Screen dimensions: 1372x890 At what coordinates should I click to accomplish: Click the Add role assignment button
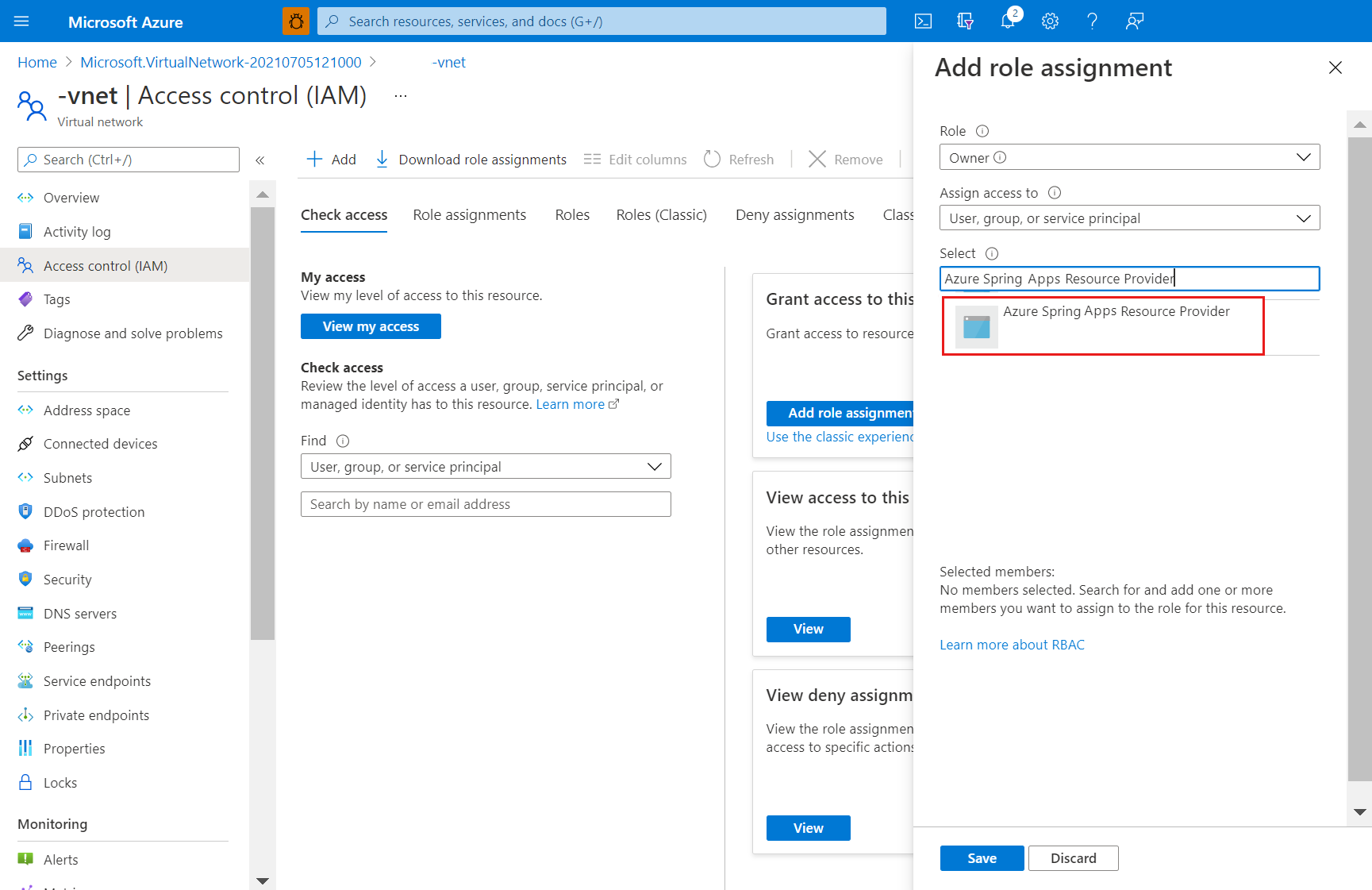coord(840,413)
